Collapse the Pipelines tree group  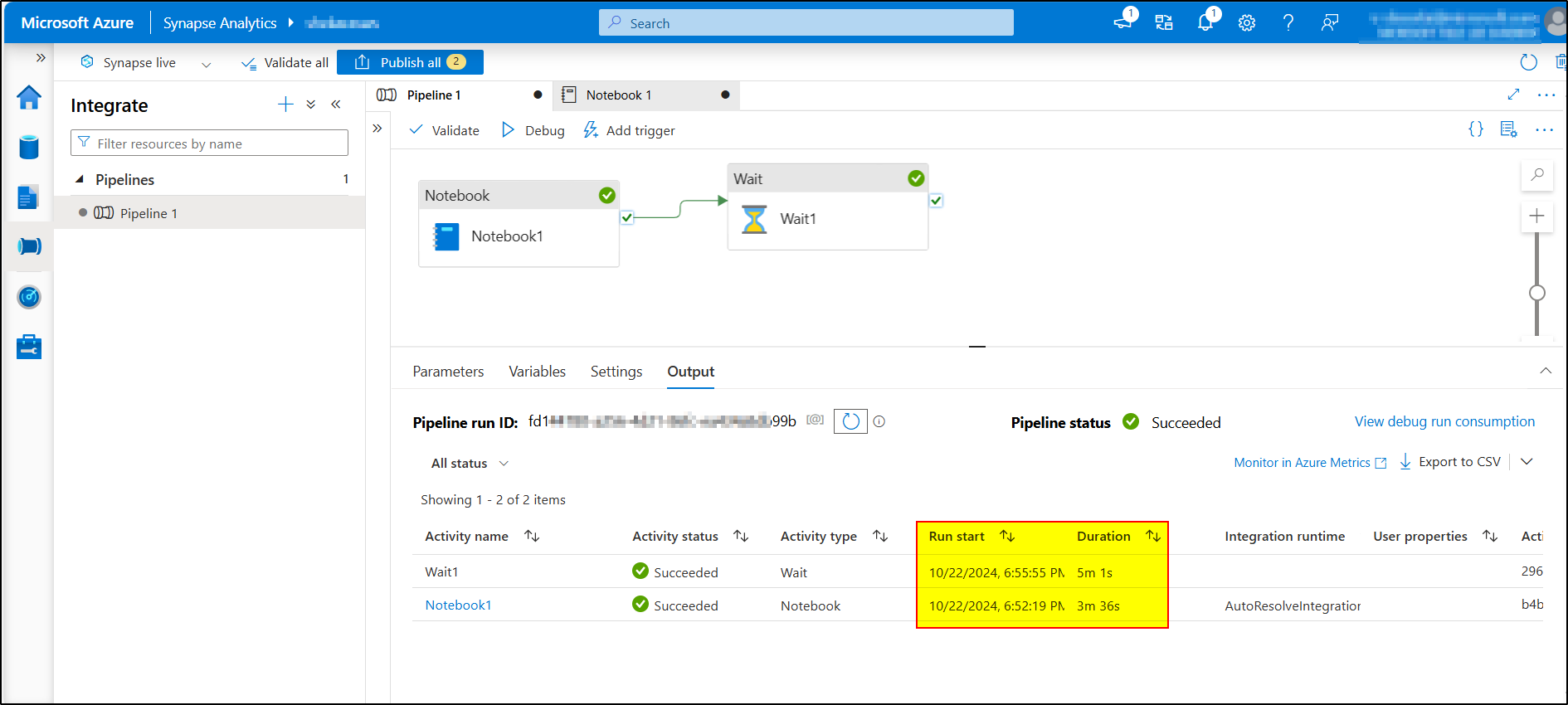(80, 179)
